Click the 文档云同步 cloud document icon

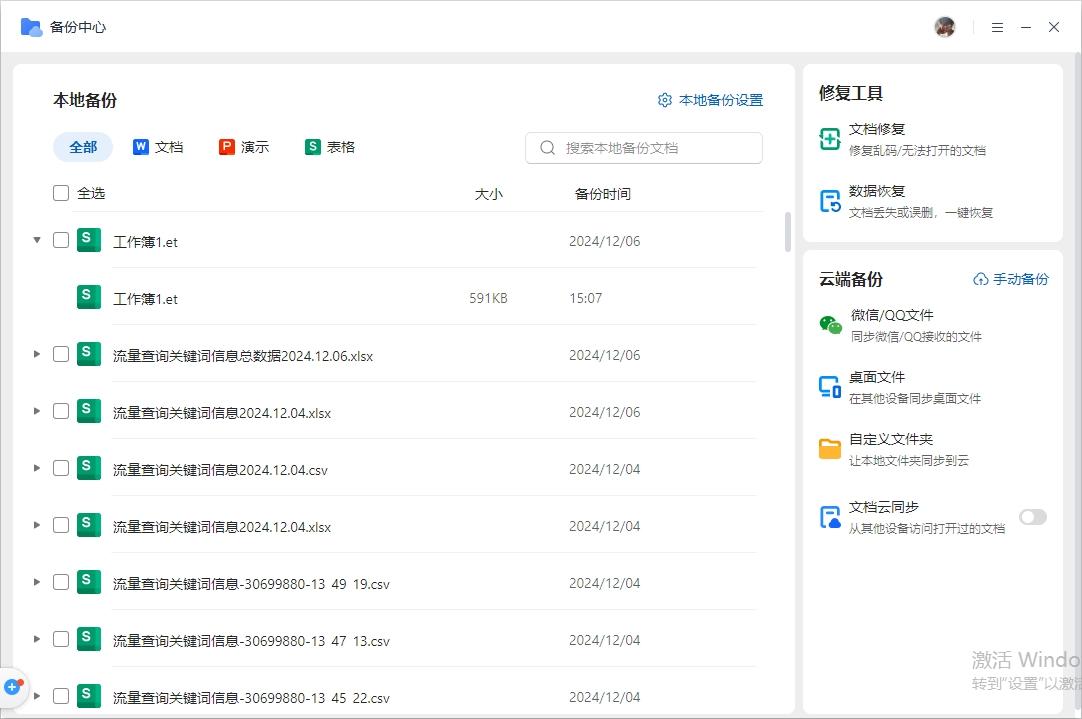pos(829,517)
